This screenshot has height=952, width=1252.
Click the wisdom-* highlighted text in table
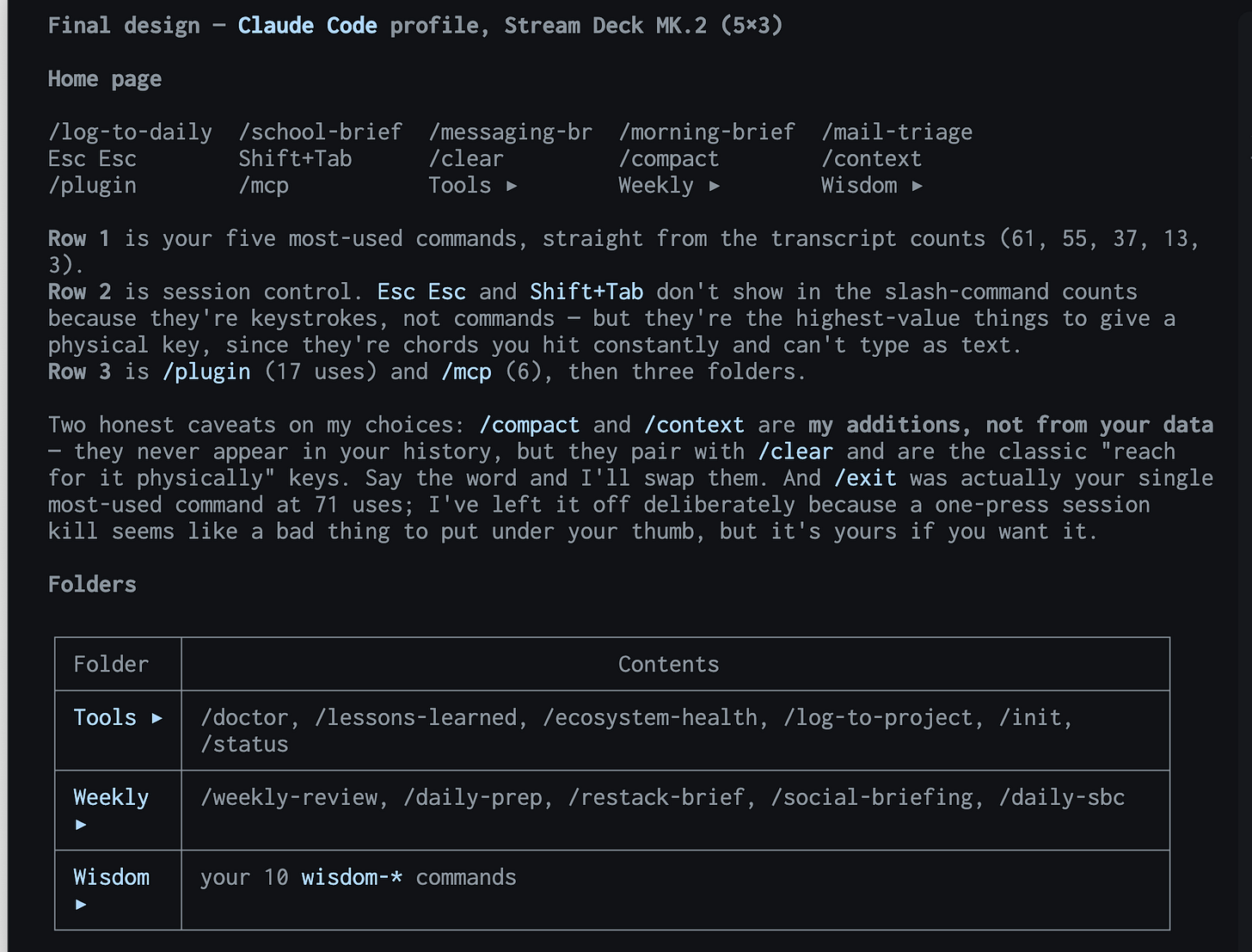(352, 877)
